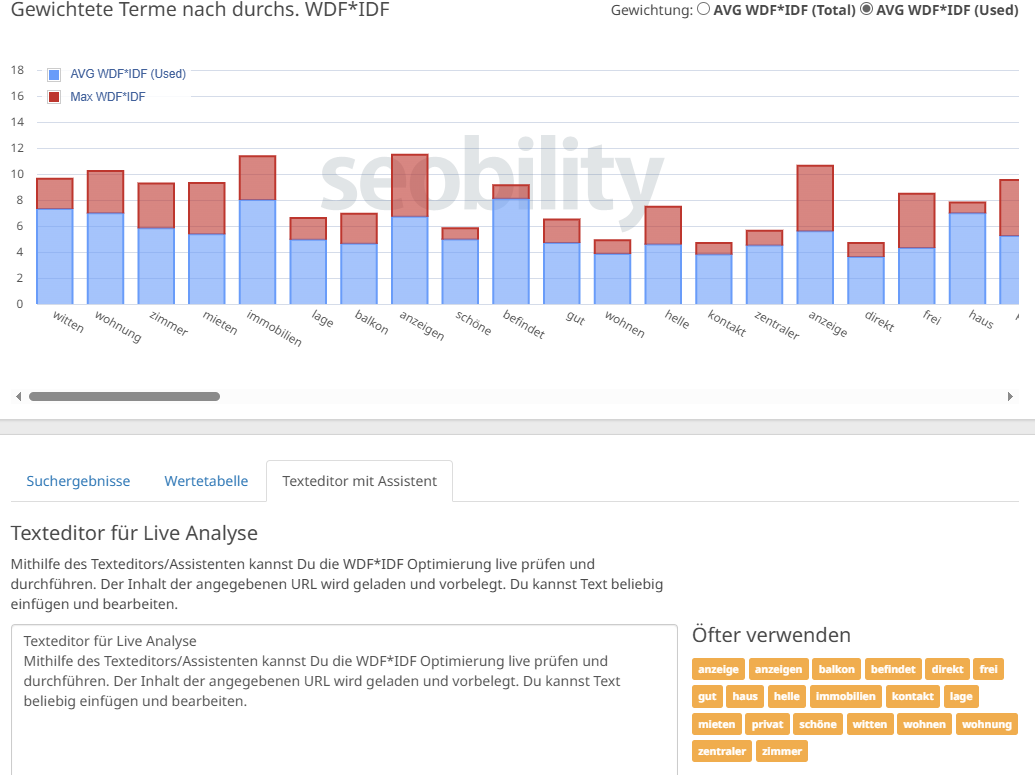
Task: Click the 'mieten' axis label under the chart
Action: 220,322
